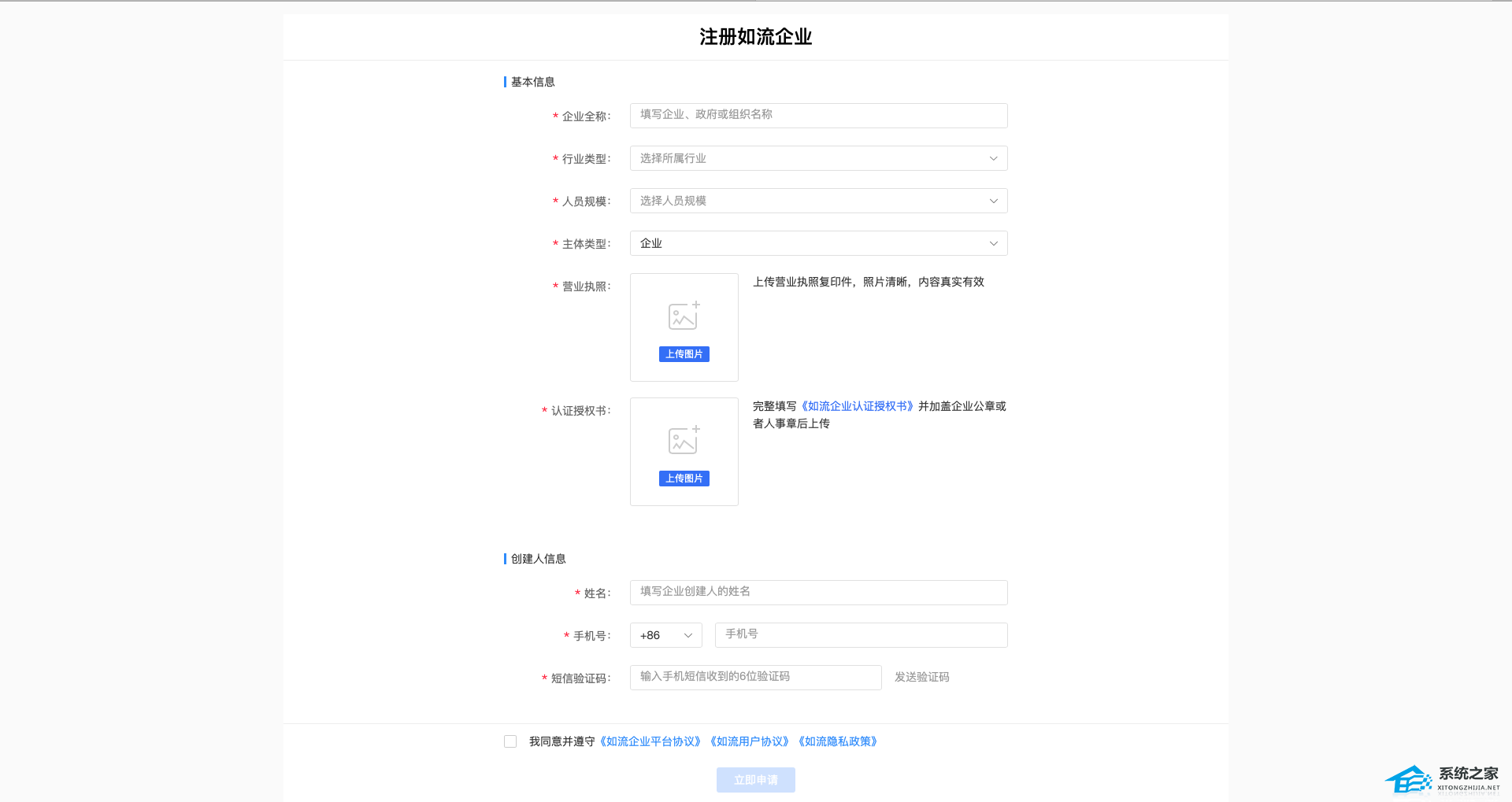The height and width of the screenshot is (802, 1512).
Task: Open the 人员规模 staff size dropdown
Action: click(818, 201)
